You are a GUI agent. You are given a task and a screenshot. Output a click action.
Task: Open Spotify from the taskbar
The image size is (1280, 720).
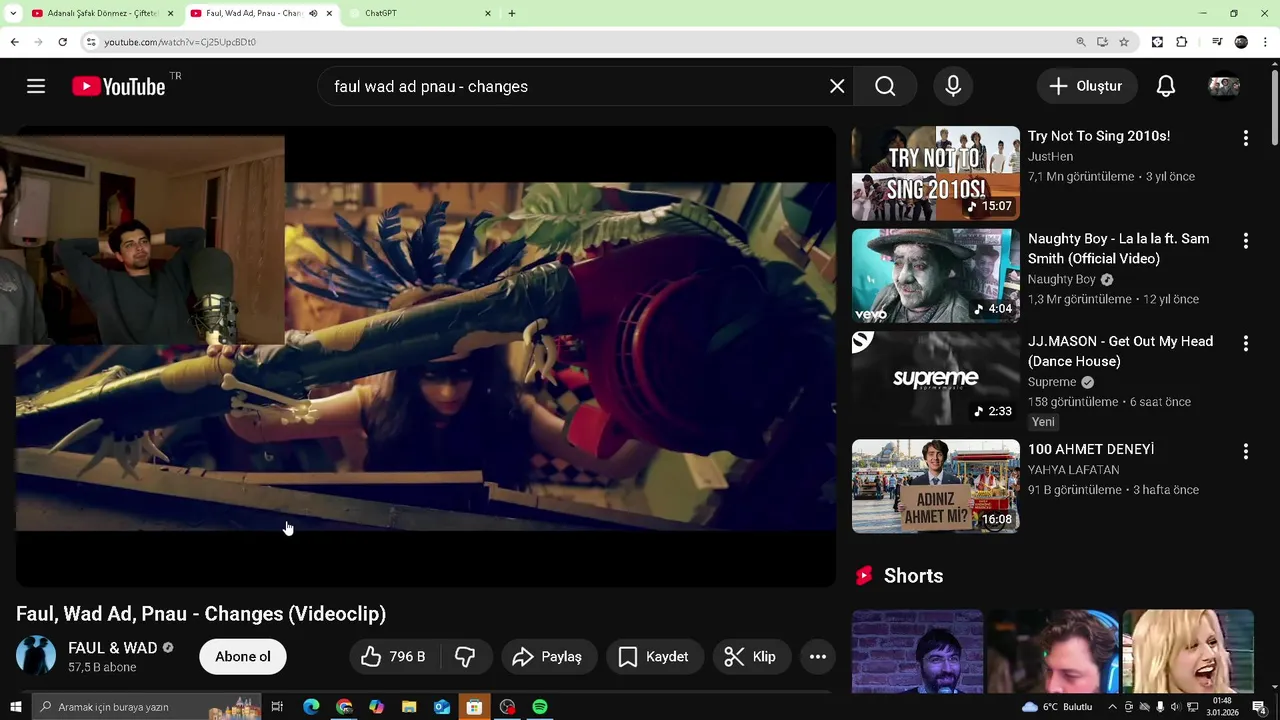point(540,707)
